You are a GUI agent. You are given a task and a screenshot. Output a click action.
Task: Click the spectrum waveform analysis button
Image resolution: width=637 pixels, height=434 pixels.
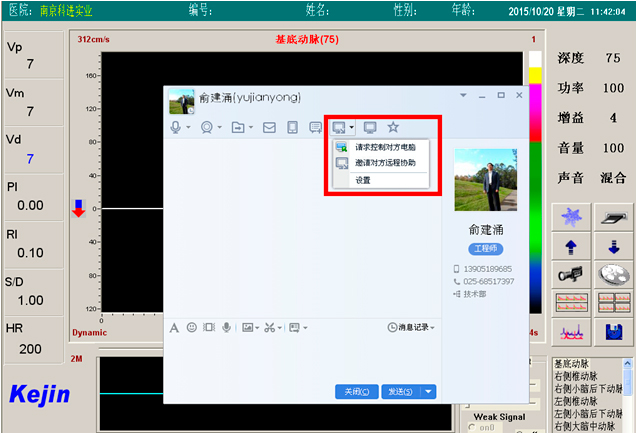pos(571,332)
